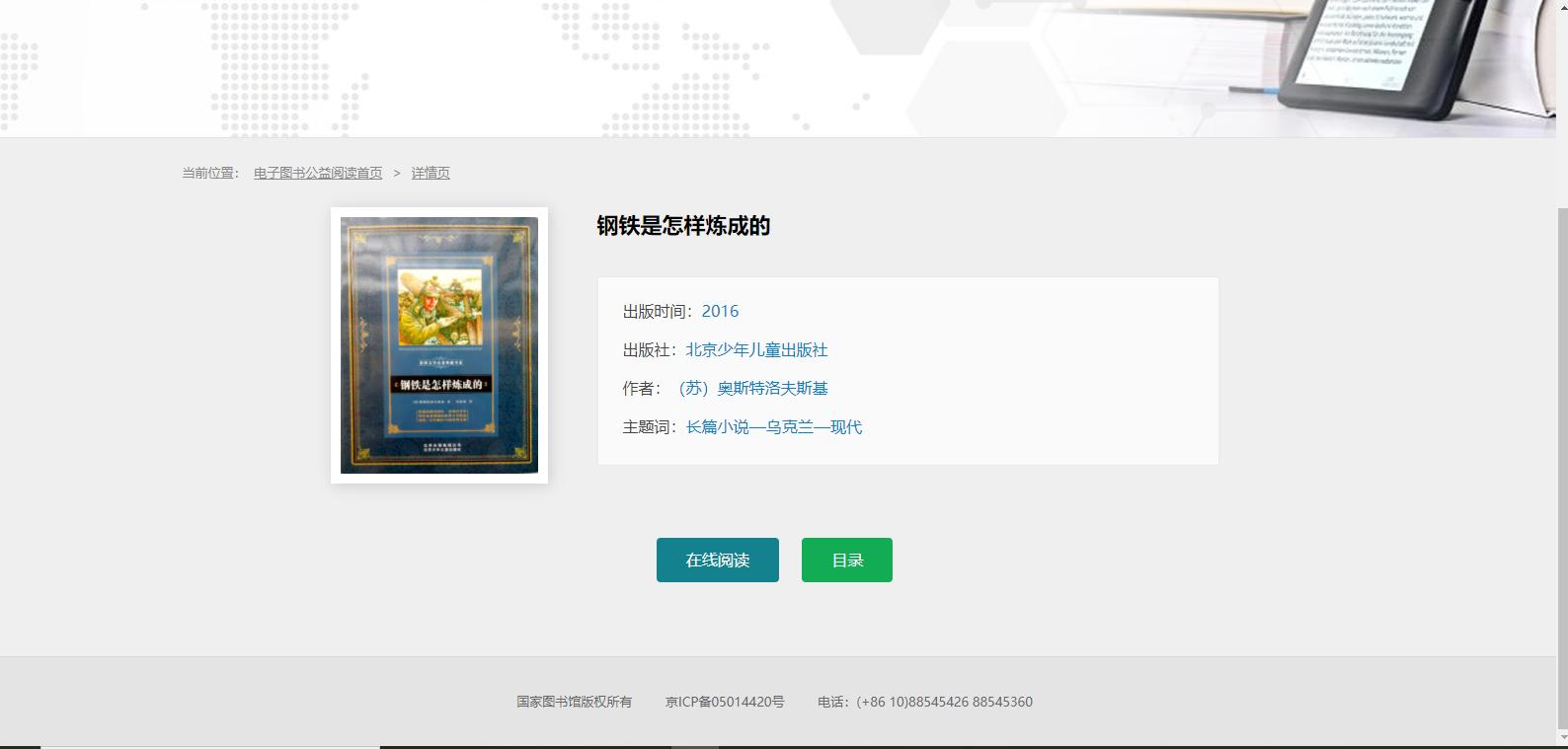This screenshot has width=1568, height=749.
Task: Click the 目录 button
Action: click(847, 560)
